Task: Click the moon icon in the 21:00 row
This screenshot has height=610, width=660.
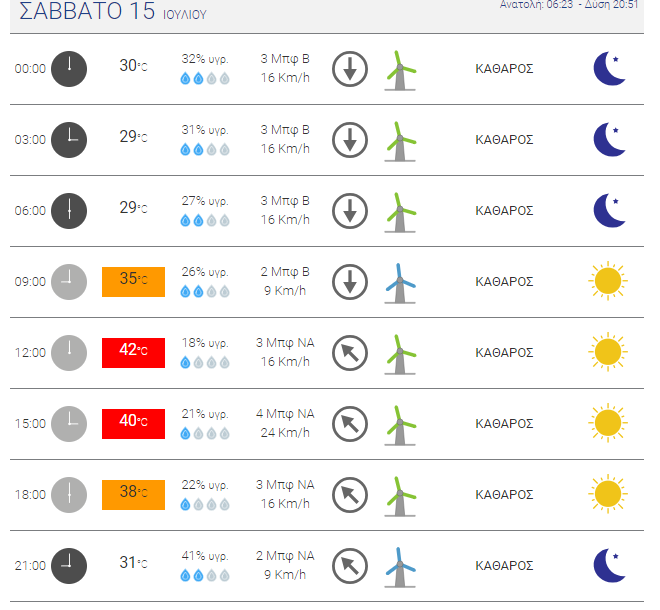Action: 609,566
